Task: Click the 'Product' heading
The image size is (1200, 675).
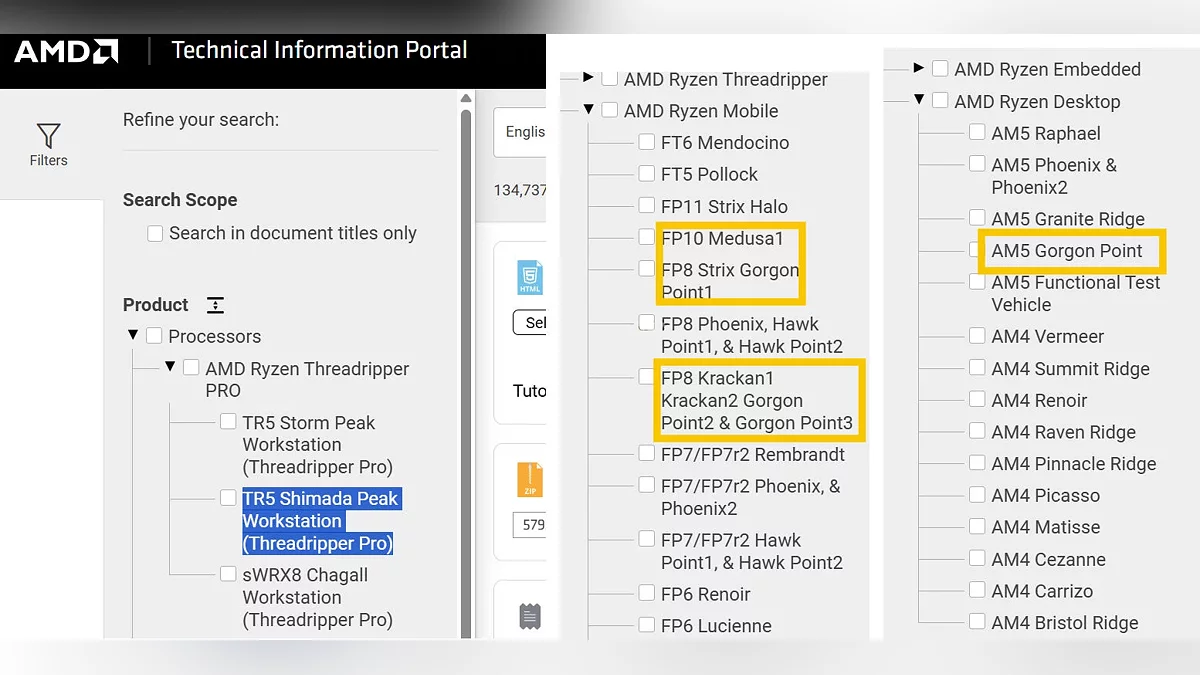Action: point(156,305)
